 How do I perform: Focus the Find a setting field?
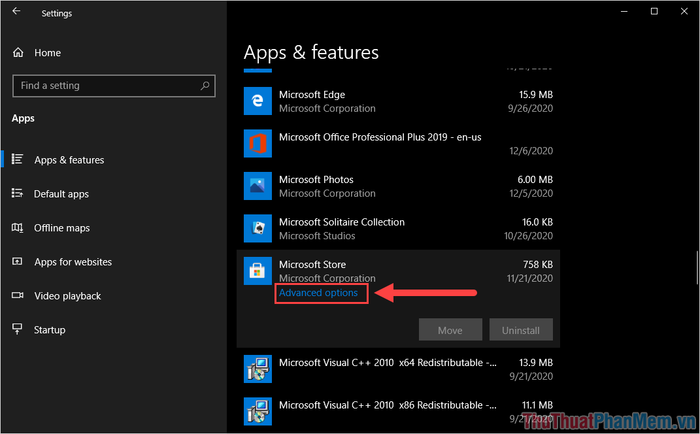[114, 86]
